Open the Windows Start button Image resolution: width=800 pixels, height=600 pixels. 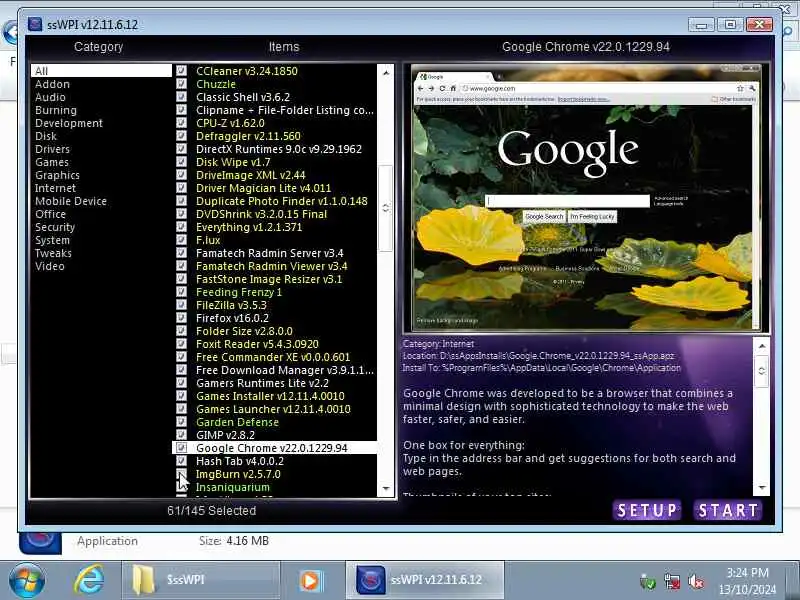pyautogui.click(x=27, y=580)
